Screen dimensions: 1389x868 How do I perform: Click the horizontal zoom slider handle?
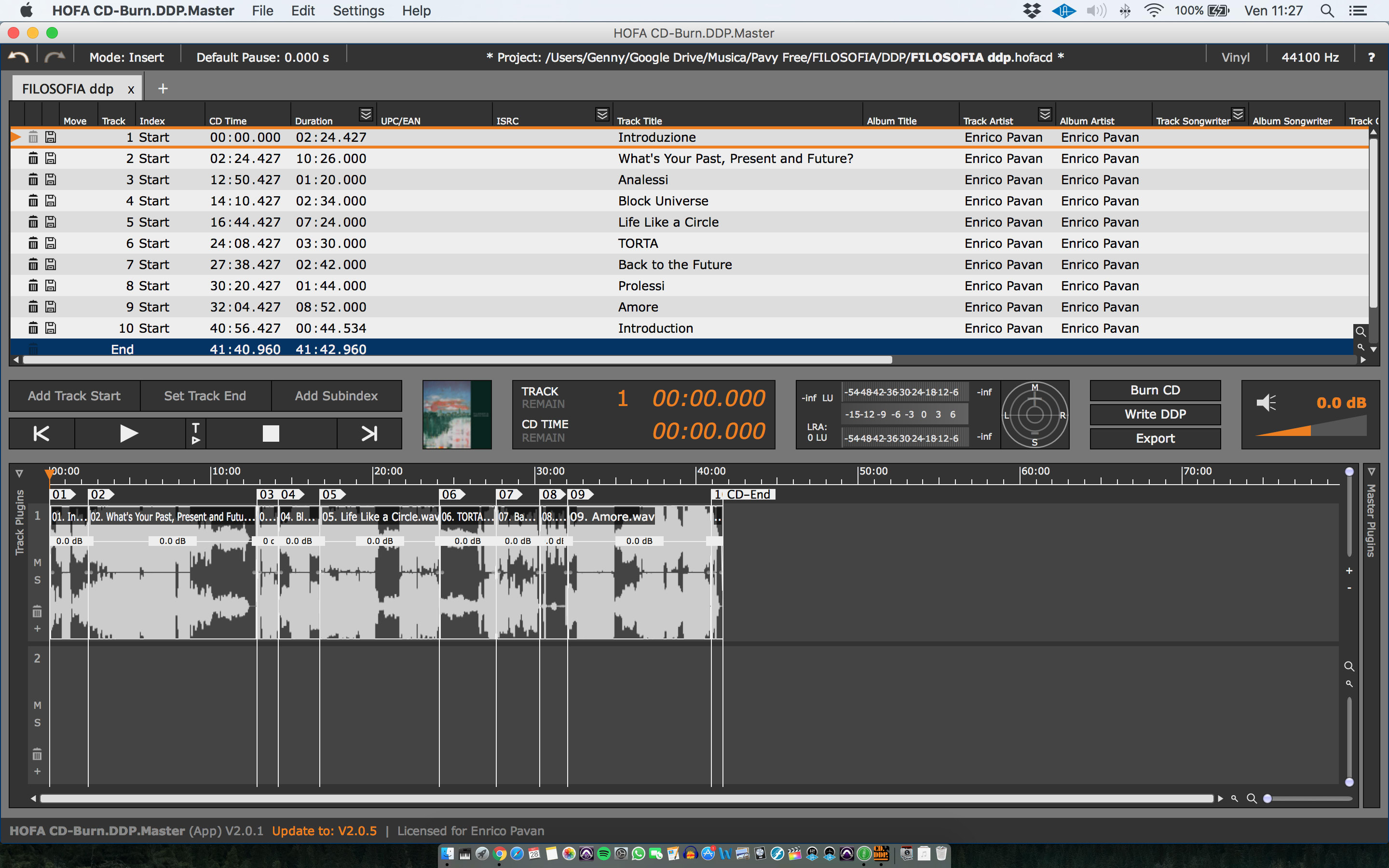[1267, 799]
